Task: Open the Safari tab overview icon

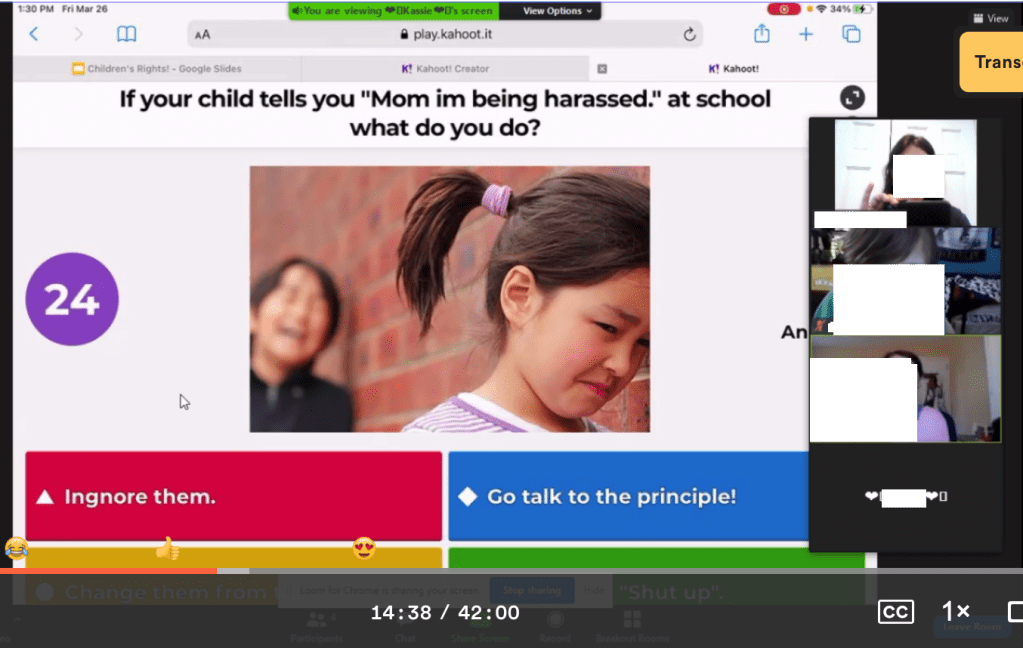Action: [x=851, y=34]
